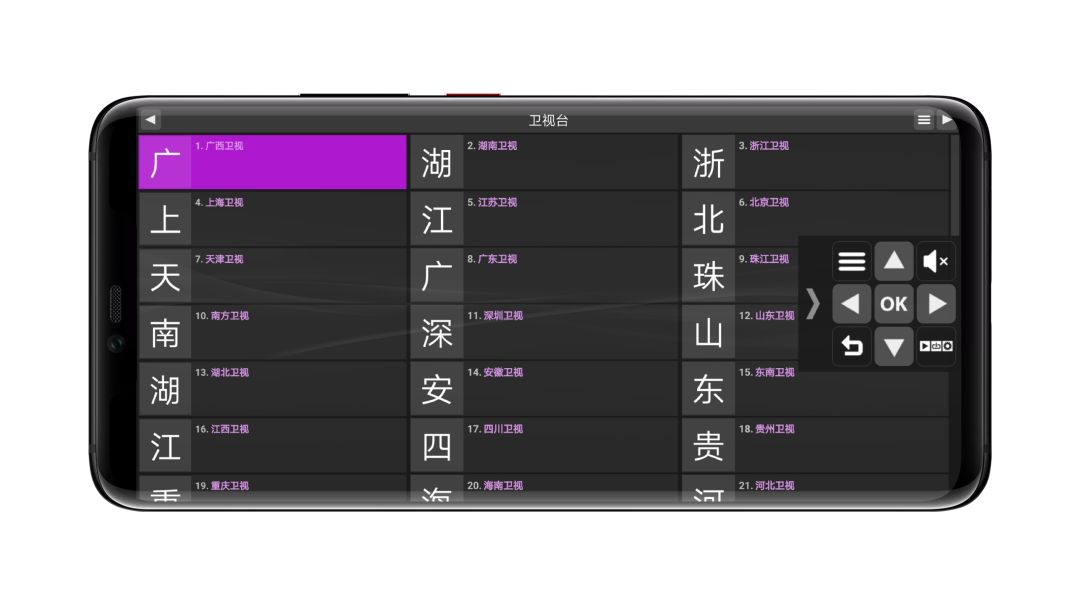1080x605 pixels.
Task: Tap the top-right forward arrow
Action: [947, 120]
